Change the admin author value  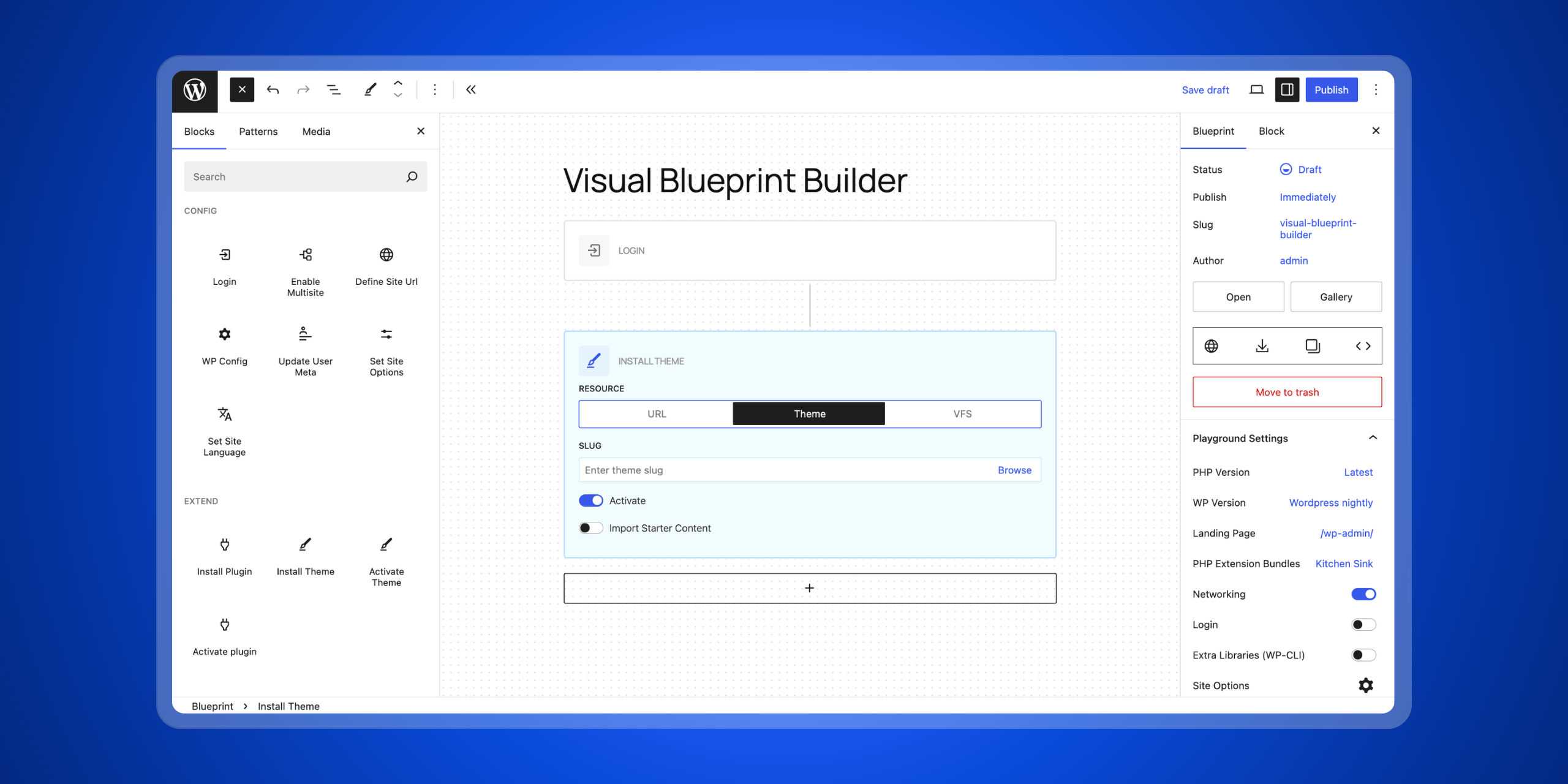point(1294,261)
